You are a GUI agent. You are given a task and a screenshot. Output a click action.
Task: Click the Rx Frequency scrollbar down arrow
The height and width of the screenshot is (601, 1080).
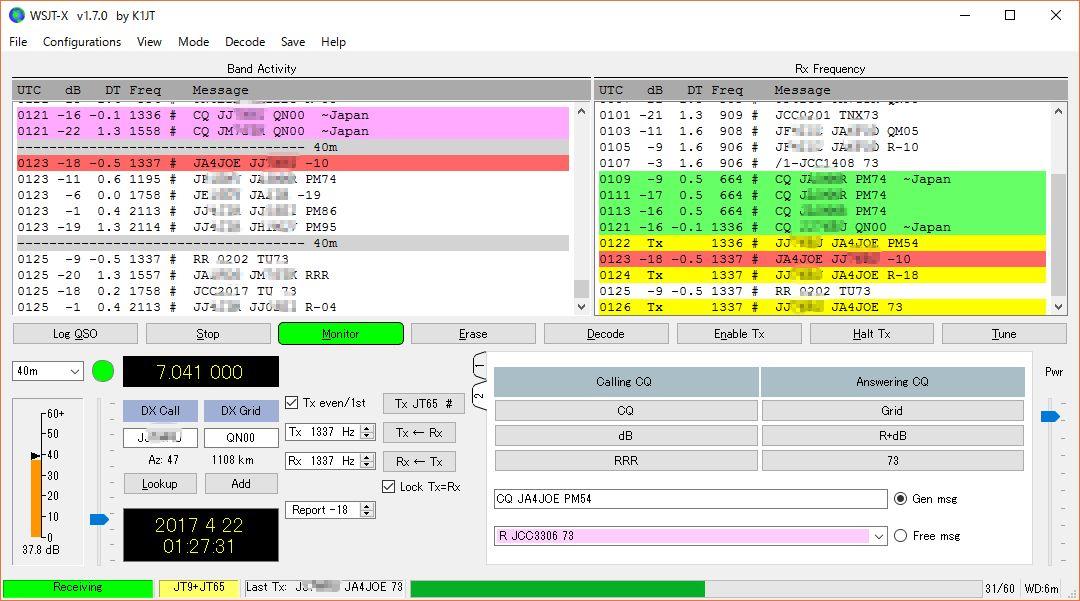1059,307
